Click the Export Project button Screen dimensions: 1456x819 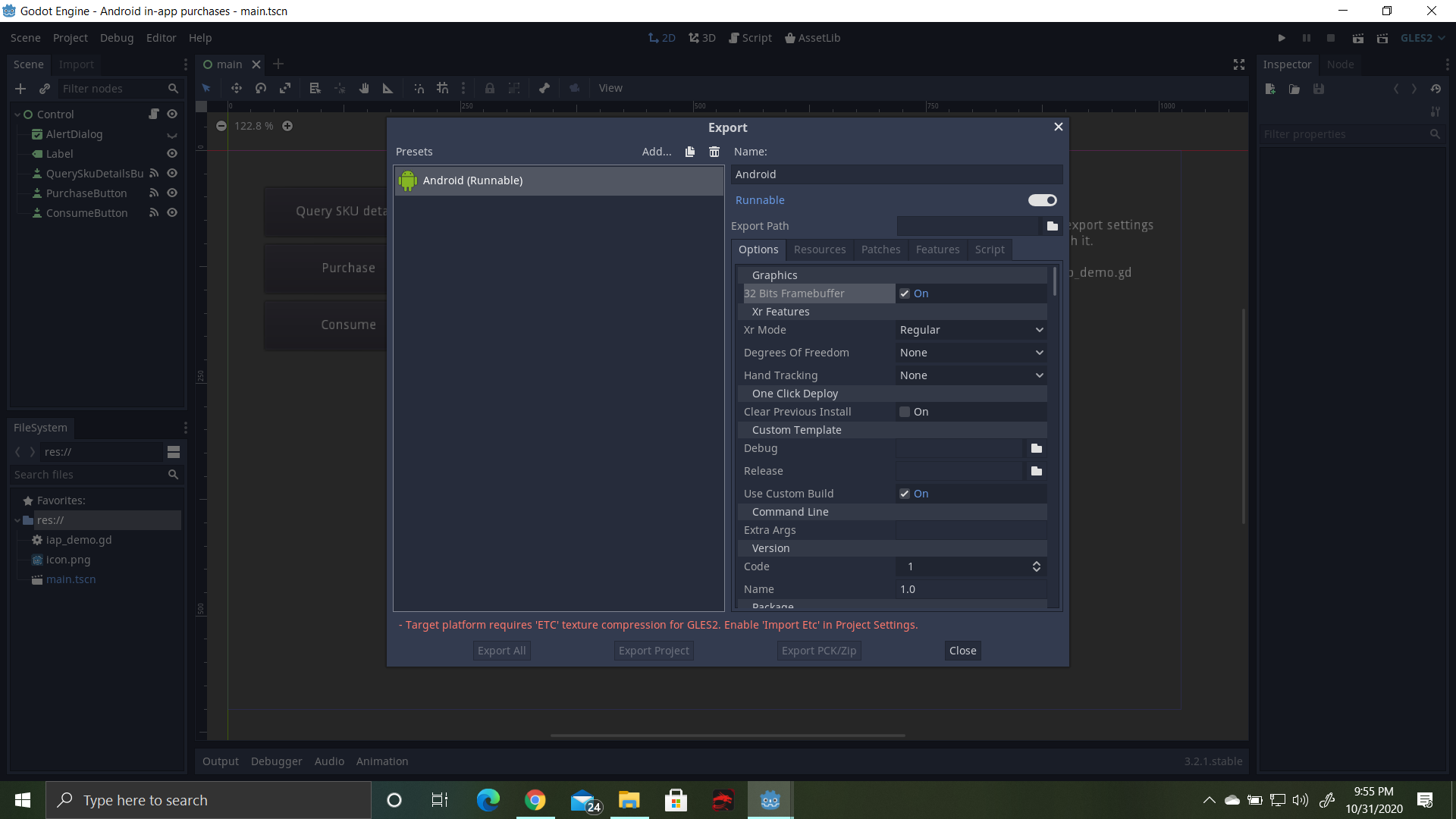[654, 651]
